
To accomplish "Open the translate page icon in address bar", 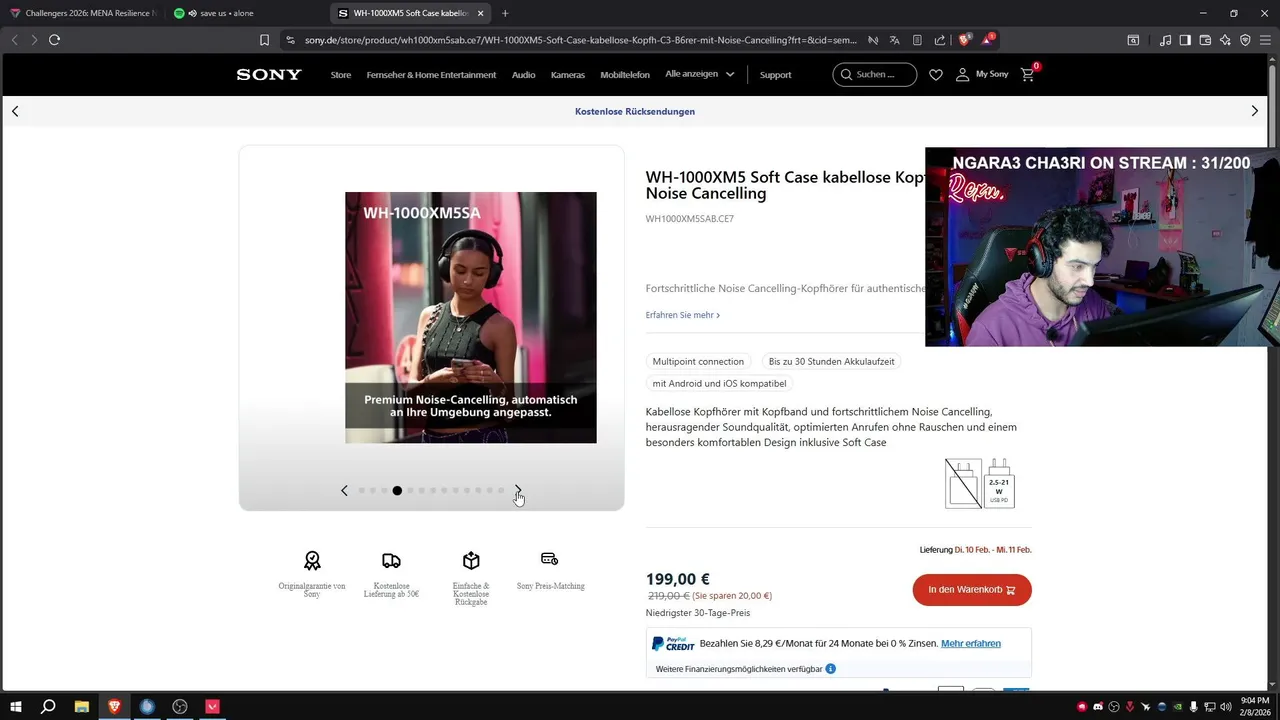I will [895, 40].
